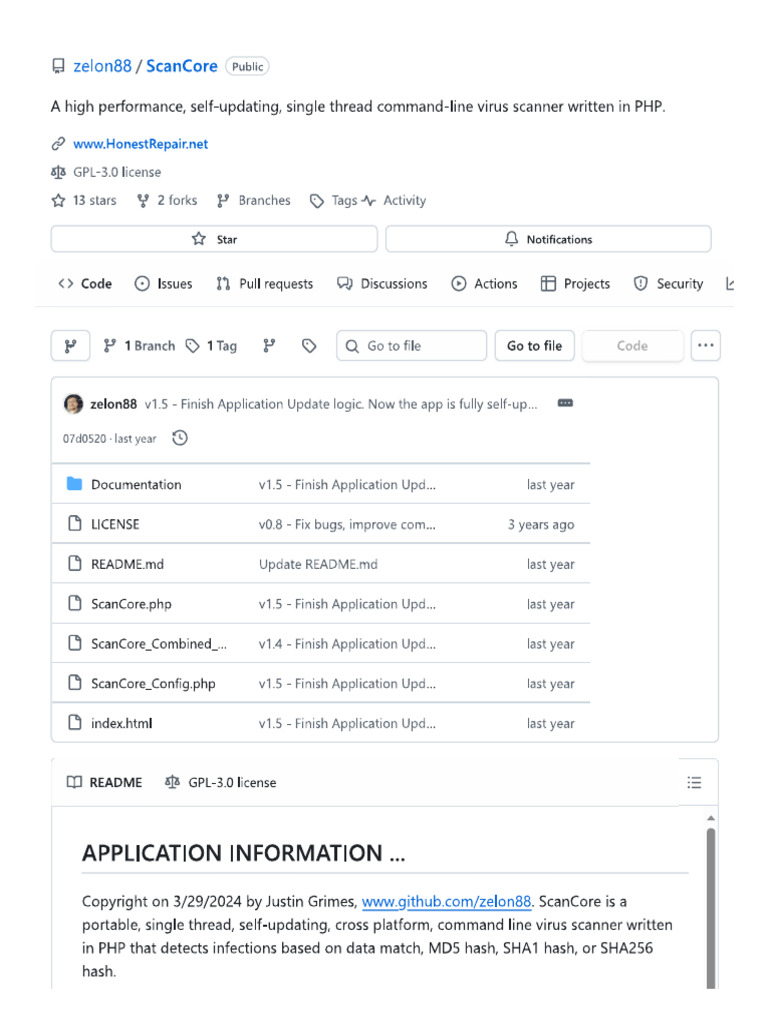Viewport: 768px width, 1024px height.
Task: Open the ScanCore_Combined_... file
Action: point(159,644)
